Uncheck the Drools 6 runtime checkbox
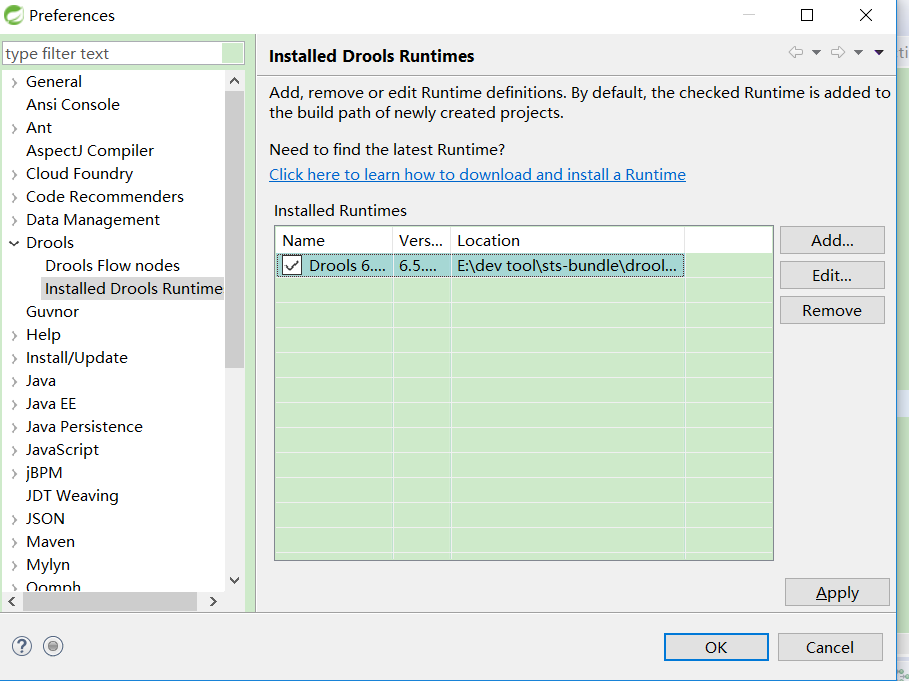Image resolution: width=909 pixels, height=681 pixels. 292,265
